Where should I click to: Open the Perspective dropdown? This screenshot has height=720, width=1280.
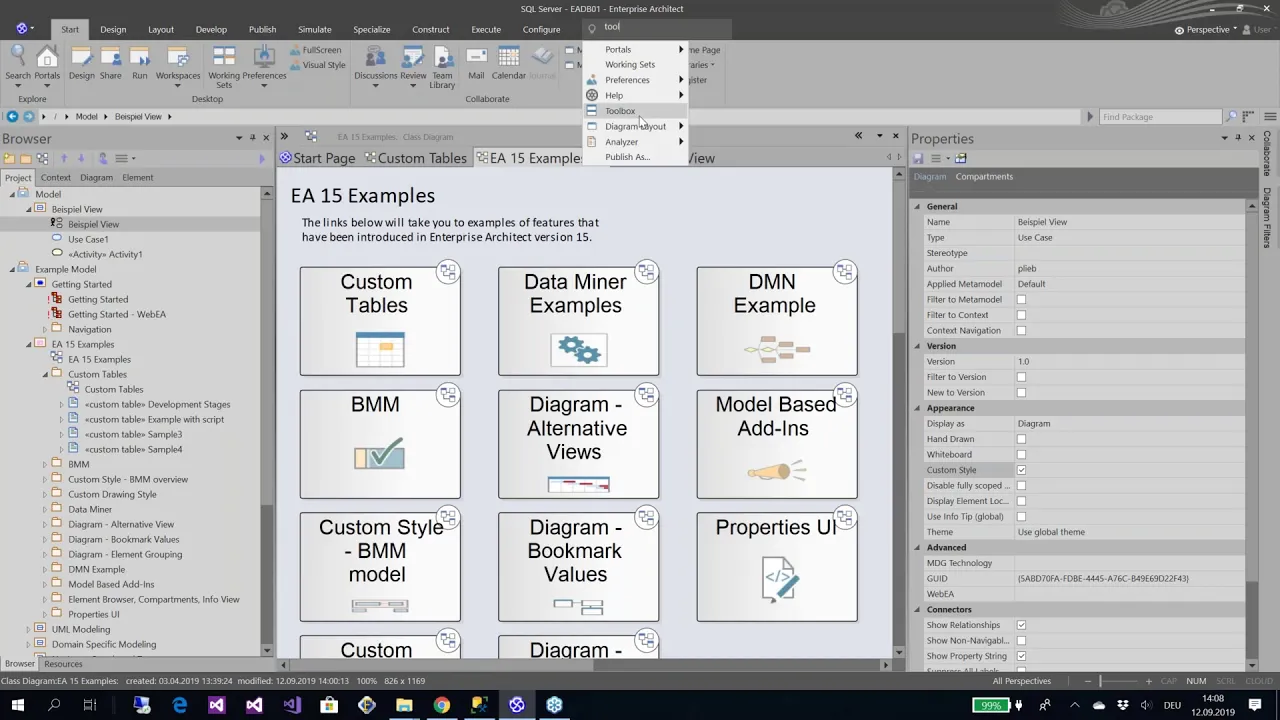1207,29
